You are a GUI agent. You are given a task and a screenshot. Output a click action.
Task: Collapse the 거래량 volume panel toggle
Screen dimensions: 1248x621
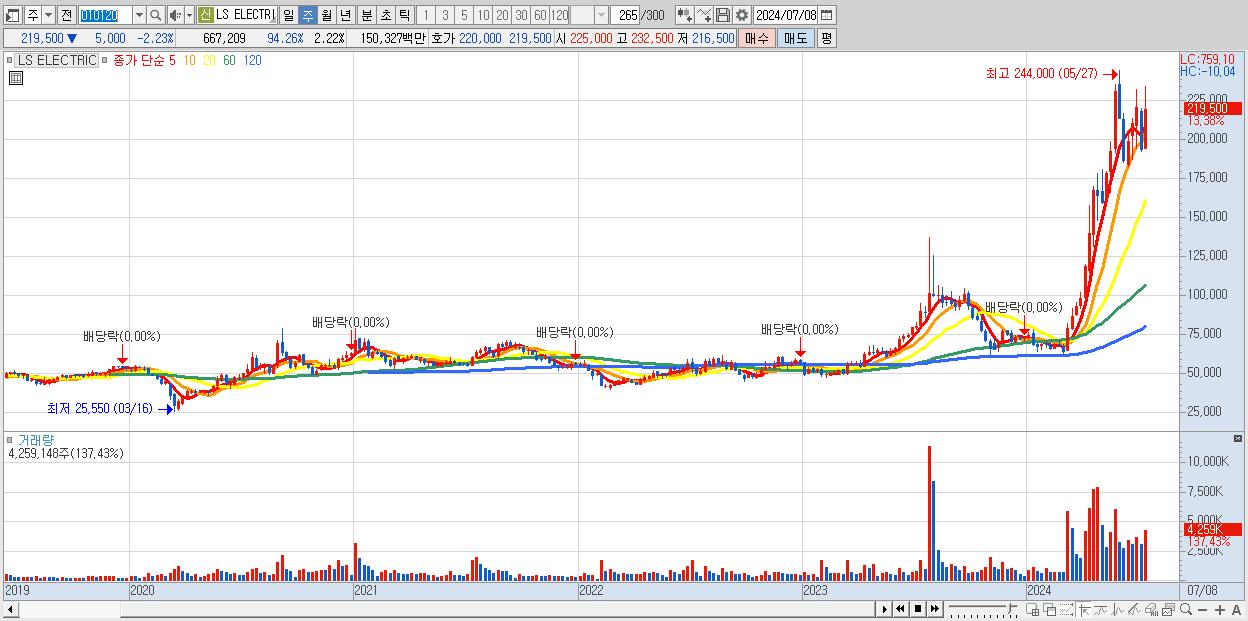(11, 439)
